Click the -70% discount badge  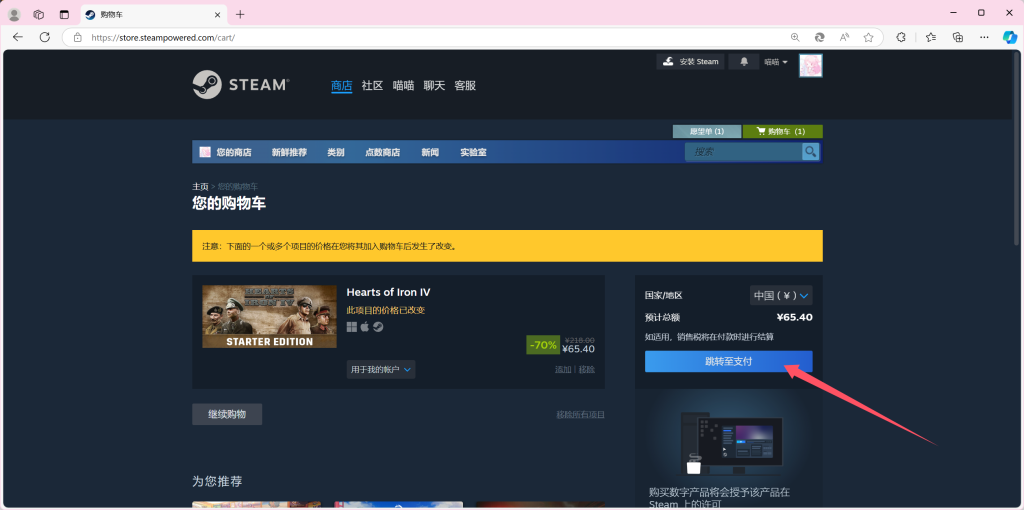(x=543, y=345)
